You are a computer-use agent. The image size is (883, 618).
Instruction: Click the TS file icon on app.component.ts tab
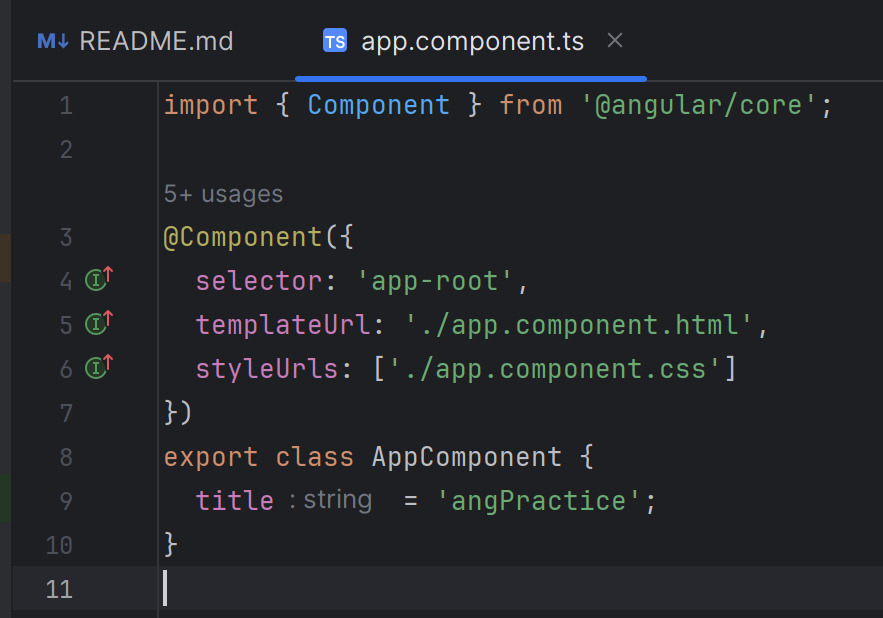pyautogui.click(x=335, y=41)
